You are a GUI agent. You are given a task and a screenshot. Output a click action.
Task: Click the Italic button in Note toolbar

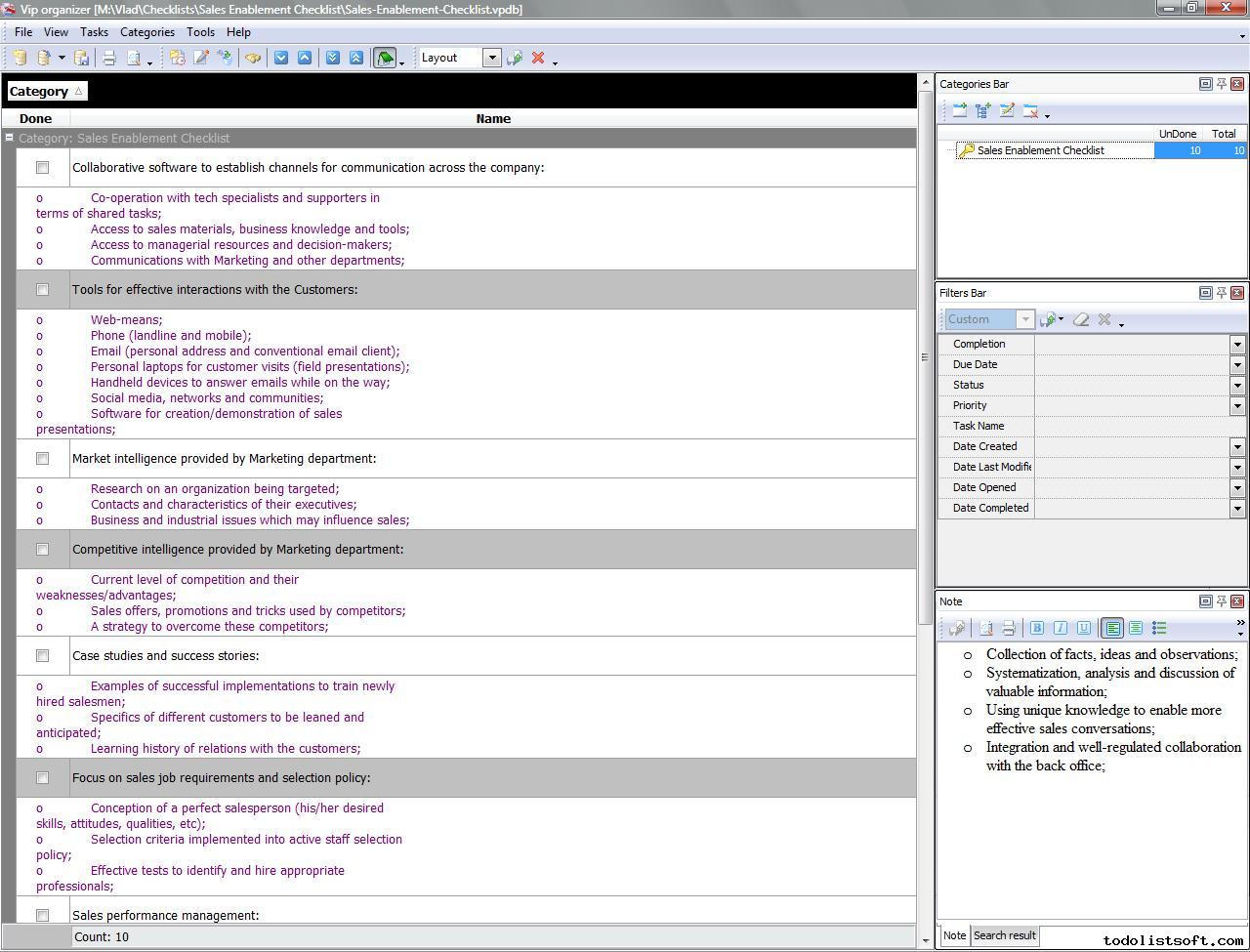click(1061, 629)
